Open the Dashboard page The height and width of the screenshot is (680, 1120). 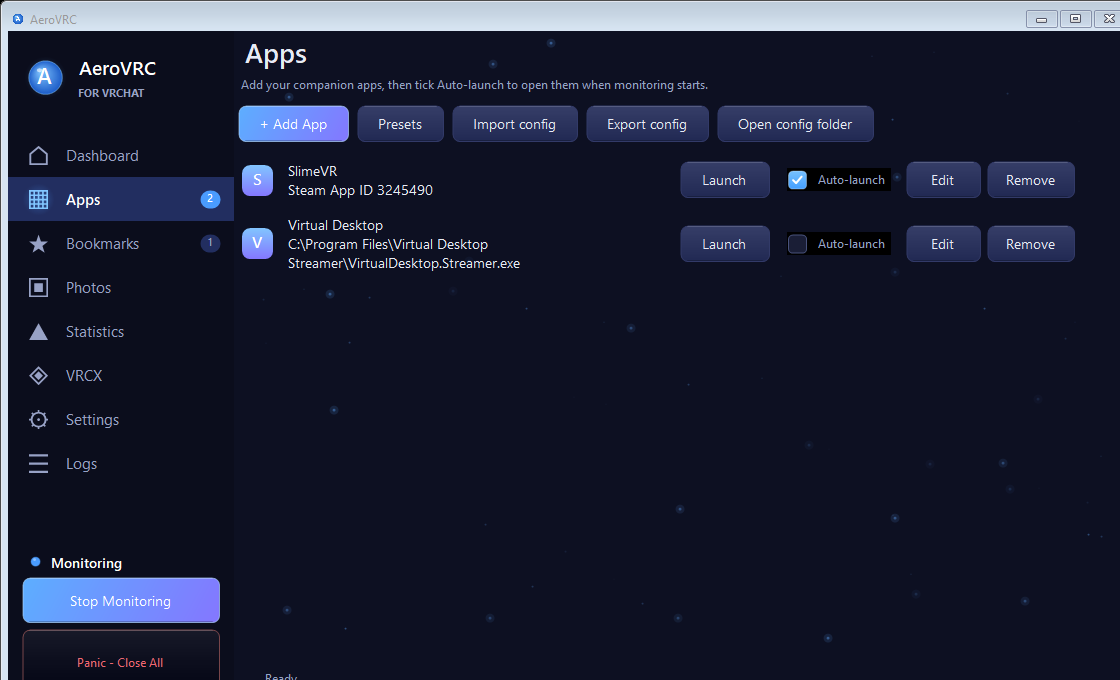pos(121,156)
